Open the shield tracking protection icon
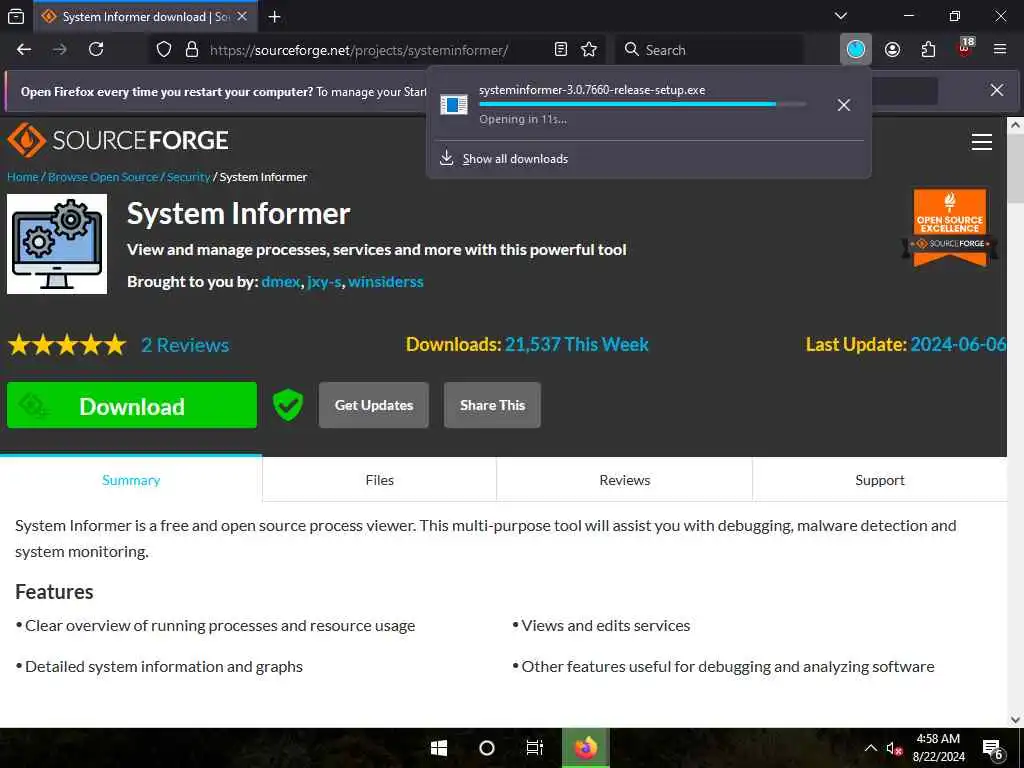The image size is (1024, 768). pos(164,50)
